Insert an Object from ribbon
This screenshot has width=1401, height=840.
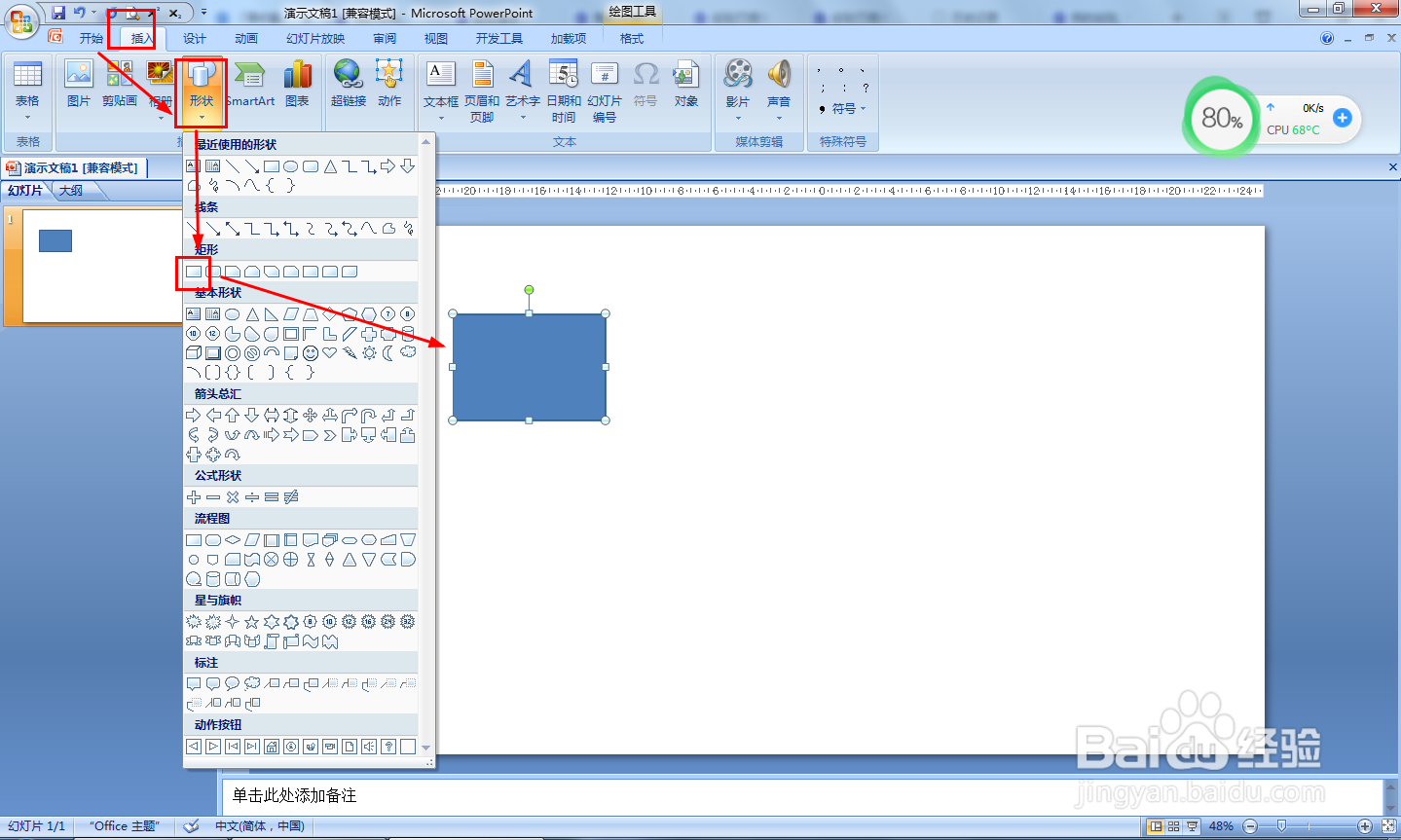pos(686,84)
